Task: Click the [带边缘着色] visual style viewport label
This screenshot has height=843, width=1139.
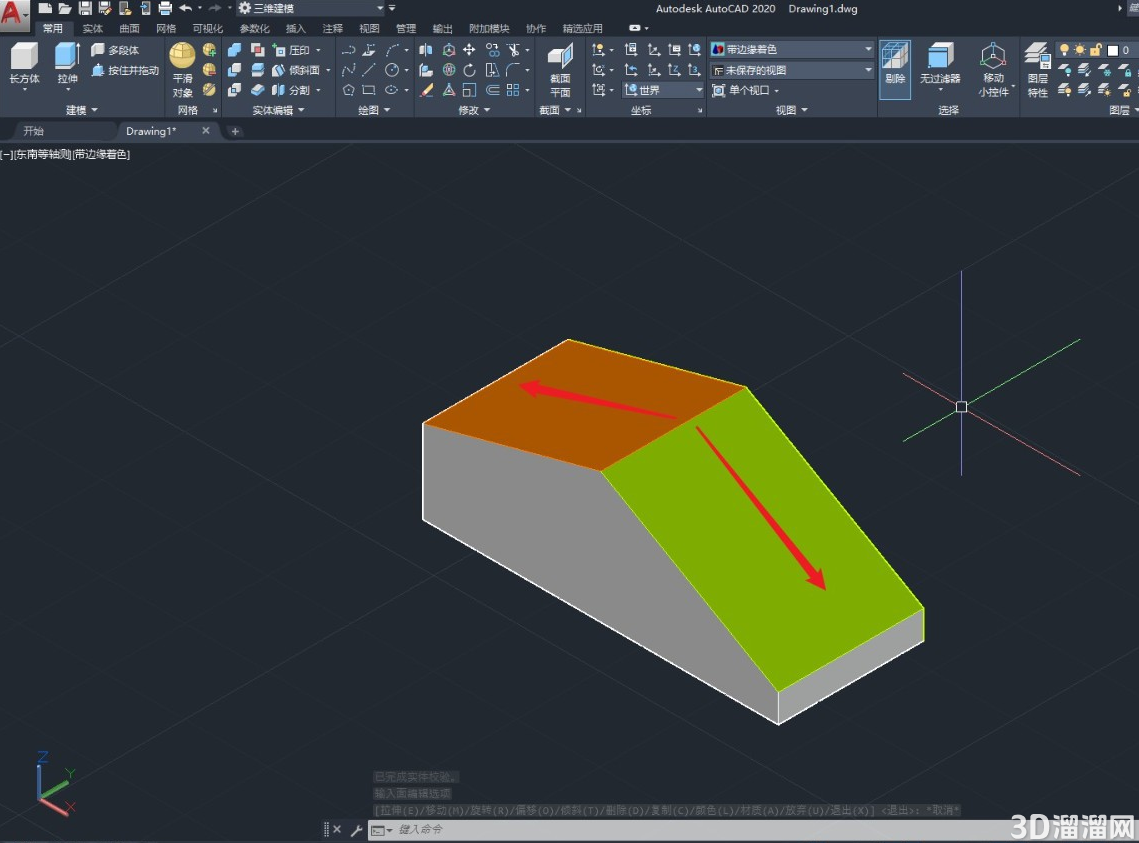Action: (x=102, y=154)
